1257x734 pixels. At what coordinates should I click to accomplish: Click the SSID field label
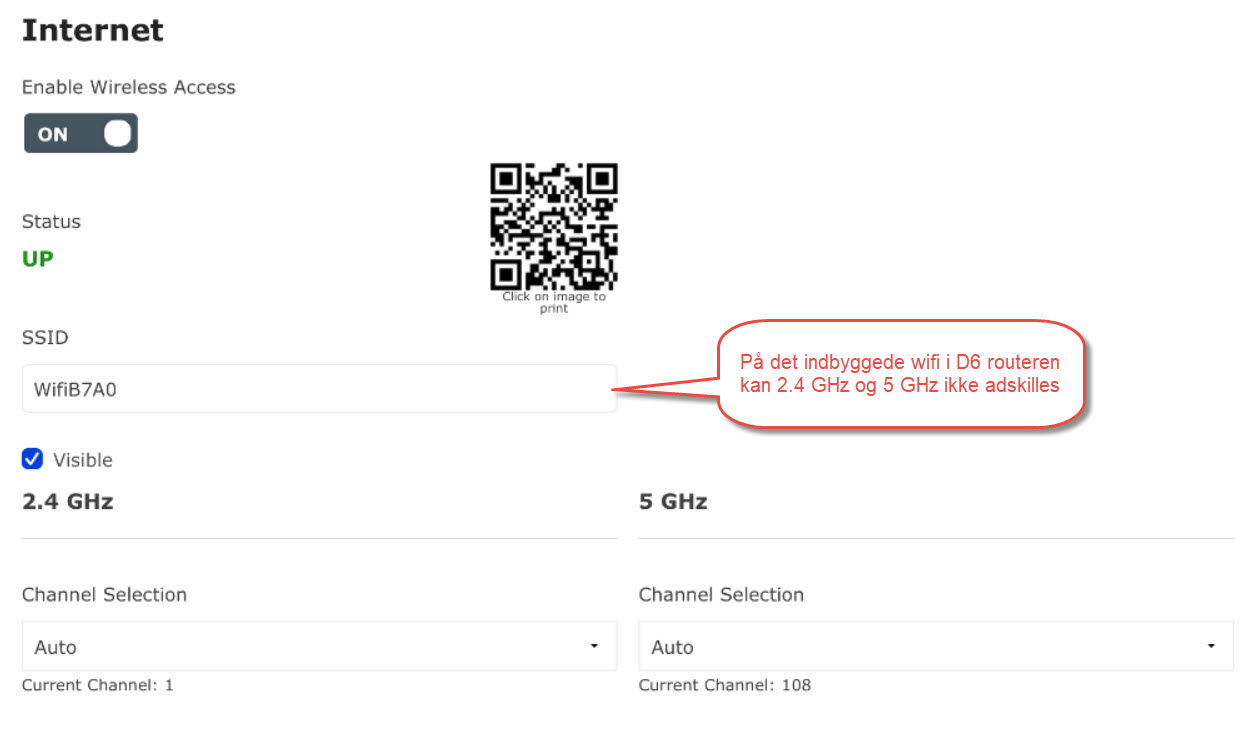pyautogui.click(x=45, y=338)
